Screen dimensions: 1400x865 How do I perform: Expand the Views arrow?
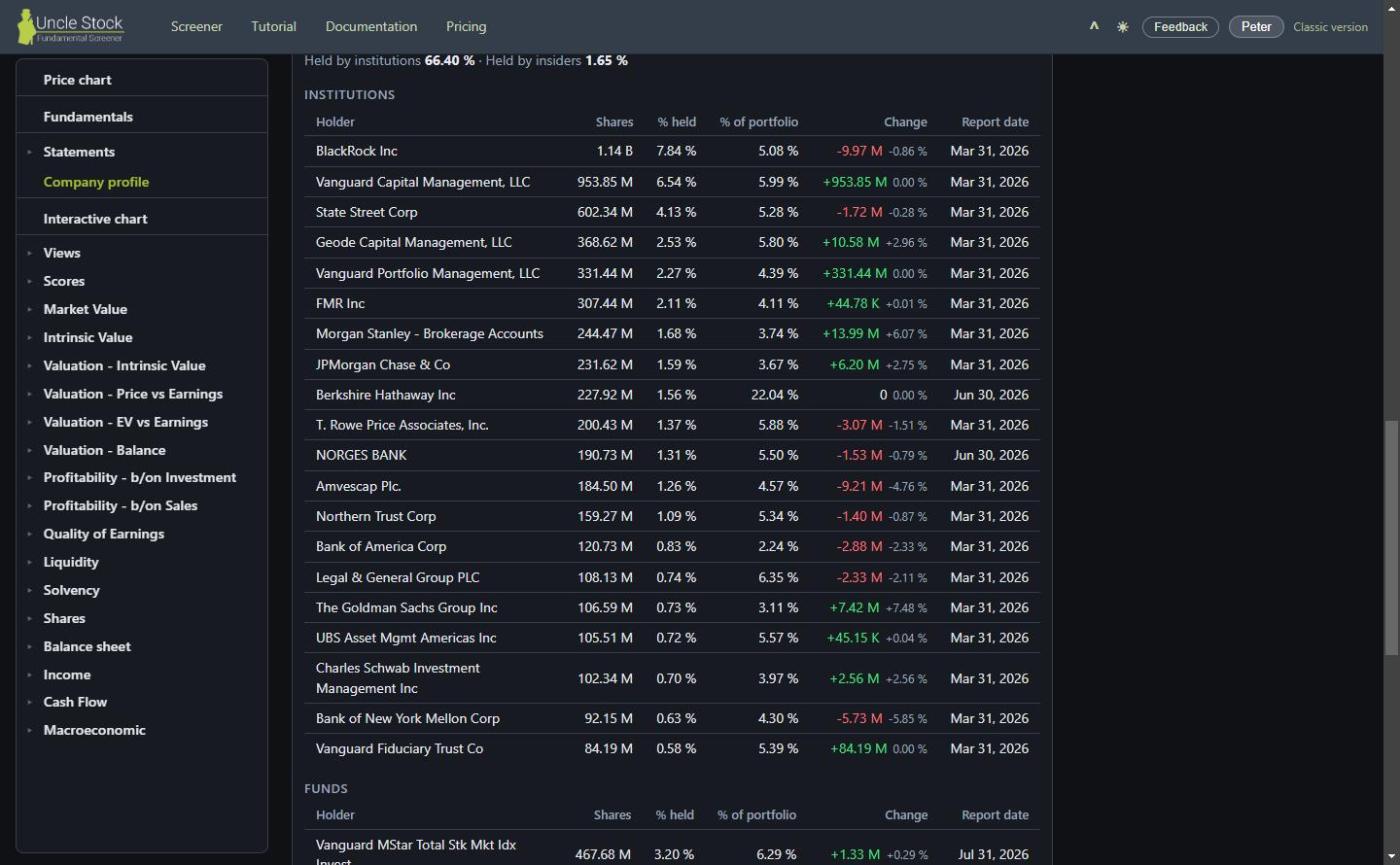(x=30, y=253)
